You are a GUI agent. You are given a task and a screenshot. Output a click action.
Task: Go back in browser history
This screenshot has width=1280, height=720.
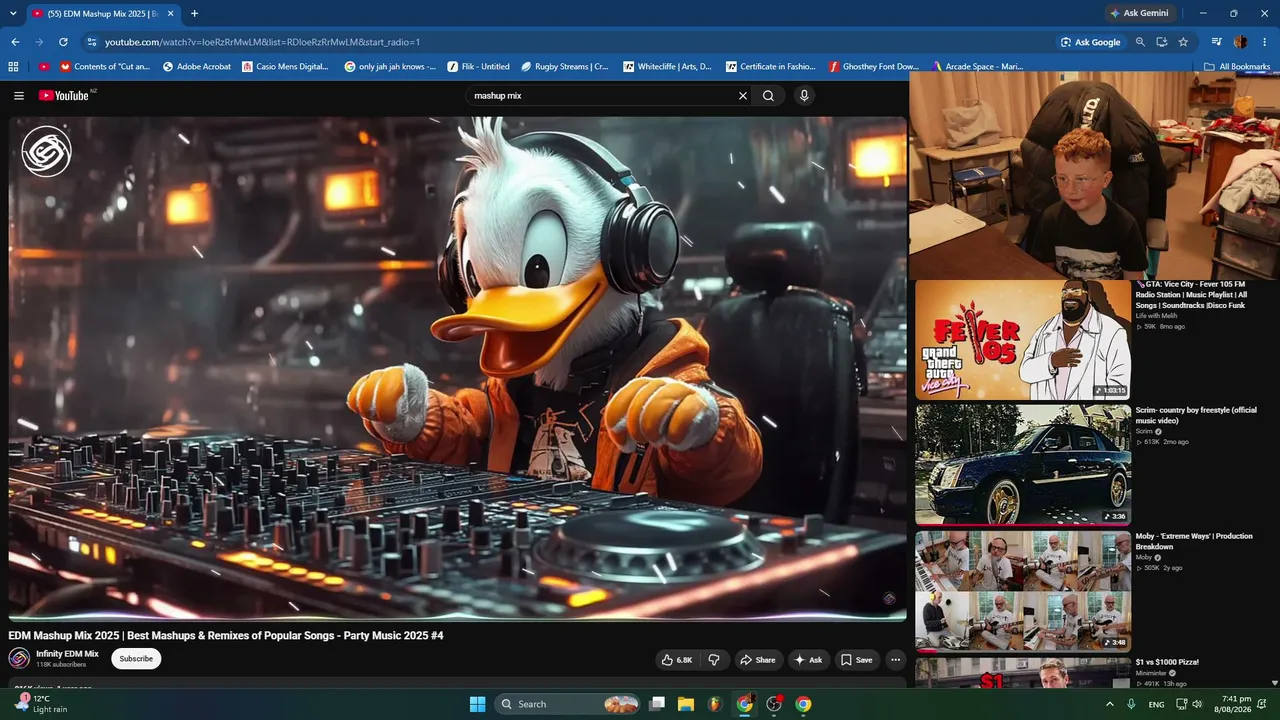click(x=15, y=42)
